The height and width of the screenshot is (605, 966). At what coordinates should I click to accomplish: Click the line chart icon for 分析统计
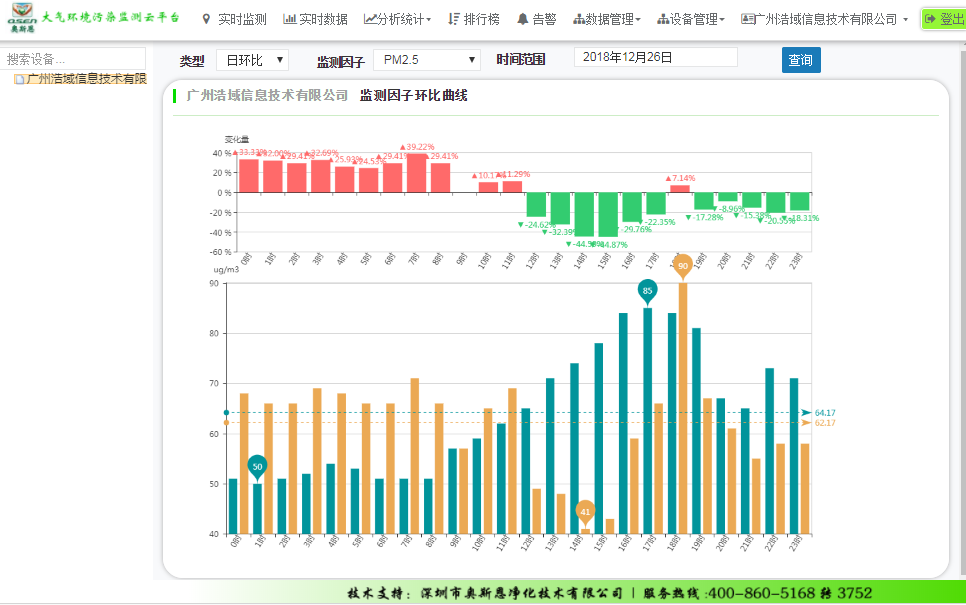[370, 19]
